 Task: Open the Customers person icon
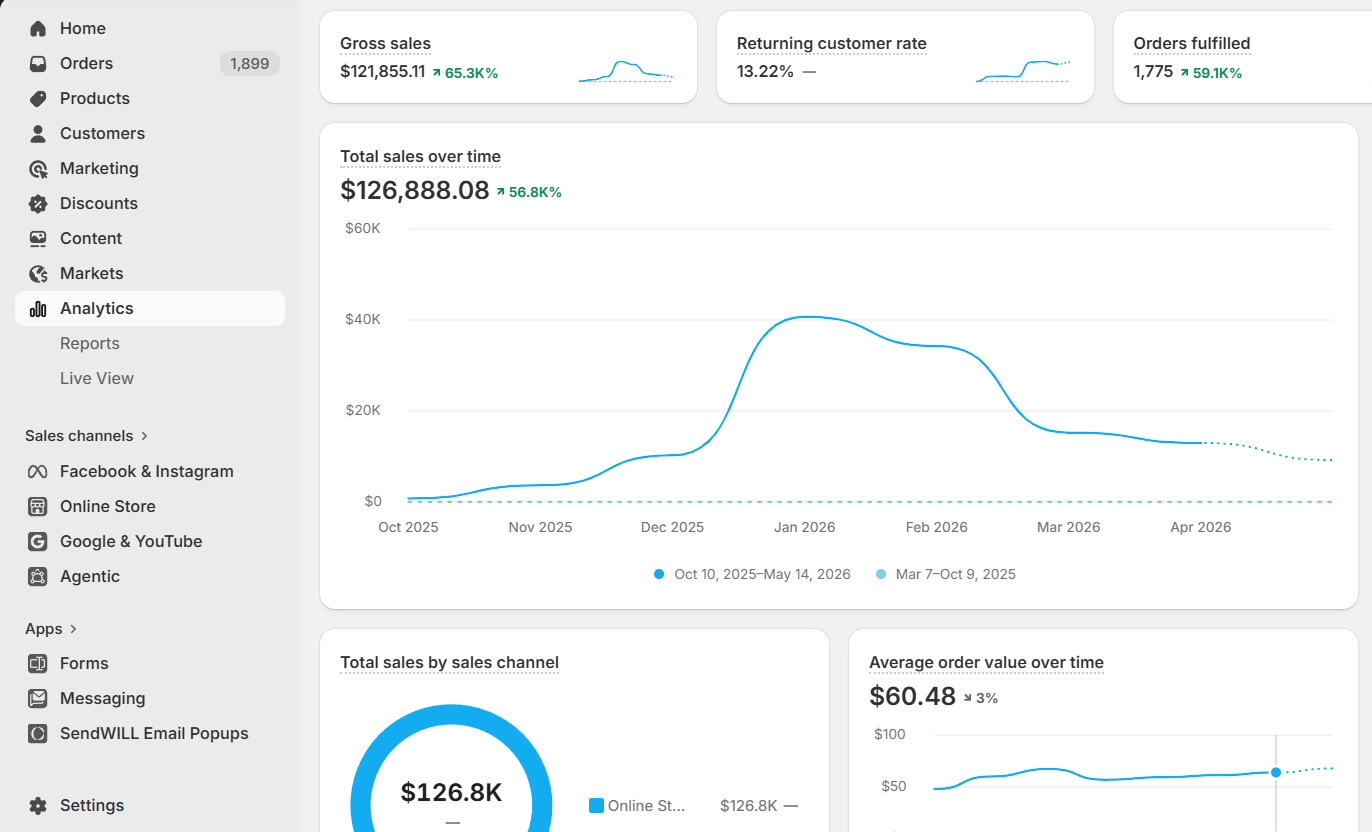pos(38,133)
